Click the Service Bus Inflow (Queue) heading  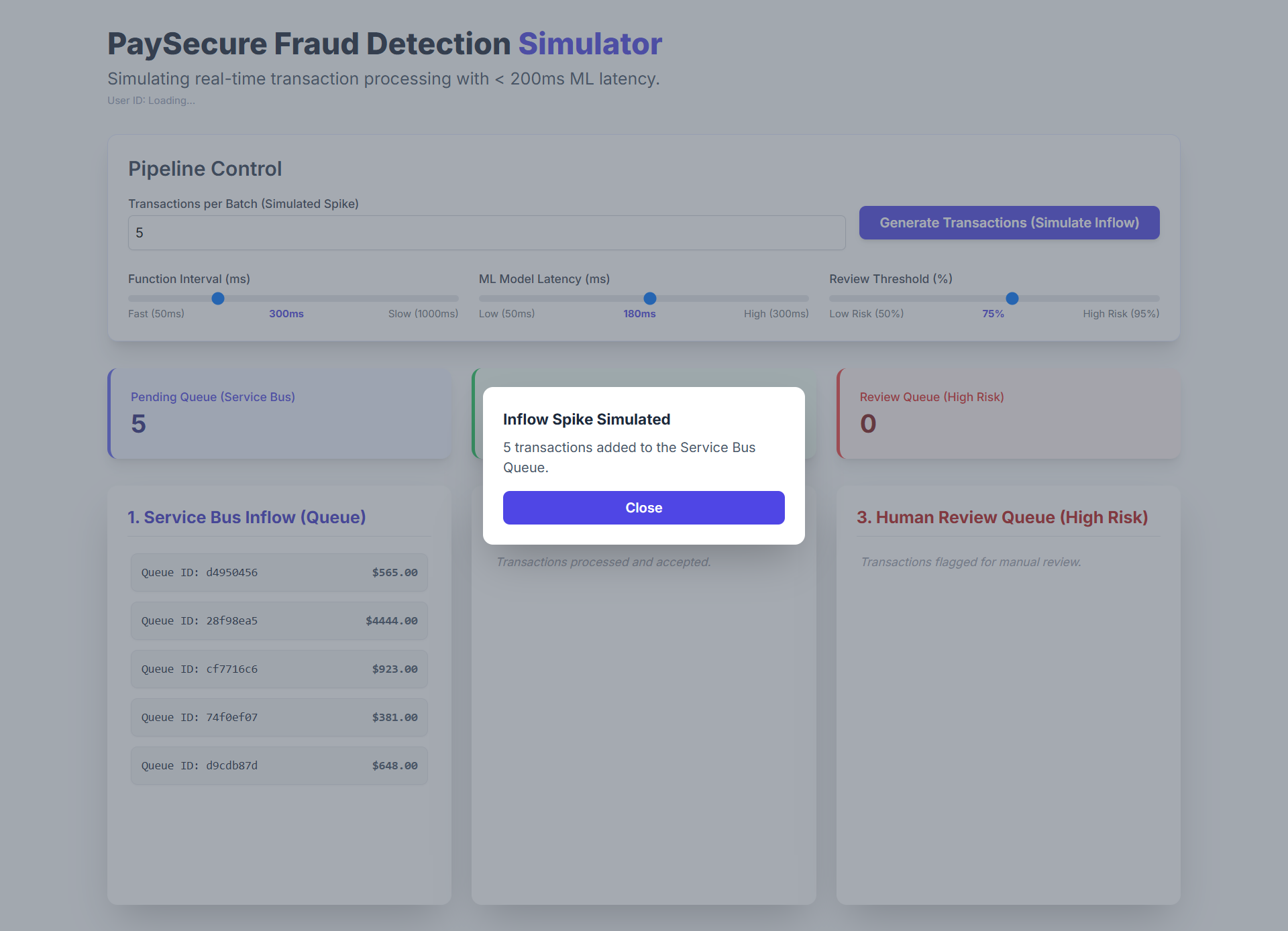[247, 517]
